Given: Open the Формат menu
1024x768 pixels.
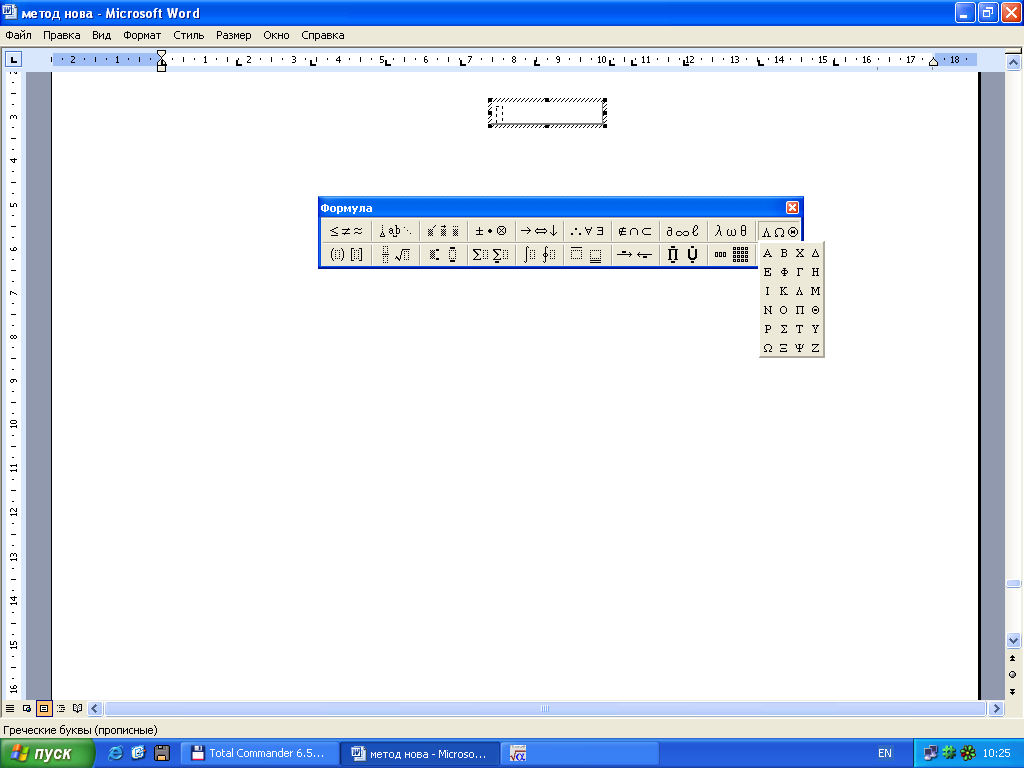Looking at the screenshot, I should (142, 35).
